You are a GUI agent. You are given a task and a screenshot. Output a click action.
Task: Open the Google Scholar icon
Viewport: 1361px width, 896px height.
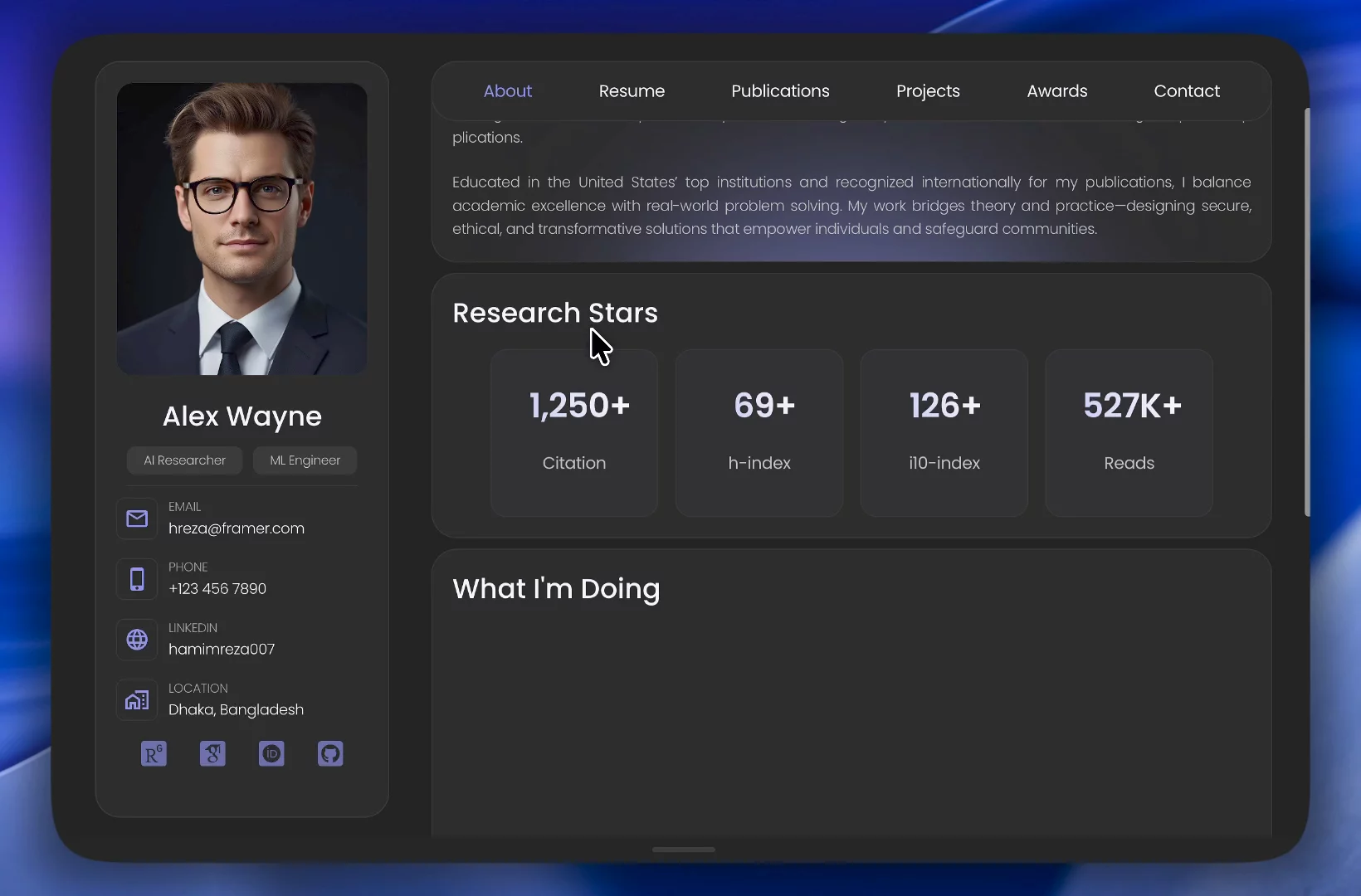click(x=212, y=753)
